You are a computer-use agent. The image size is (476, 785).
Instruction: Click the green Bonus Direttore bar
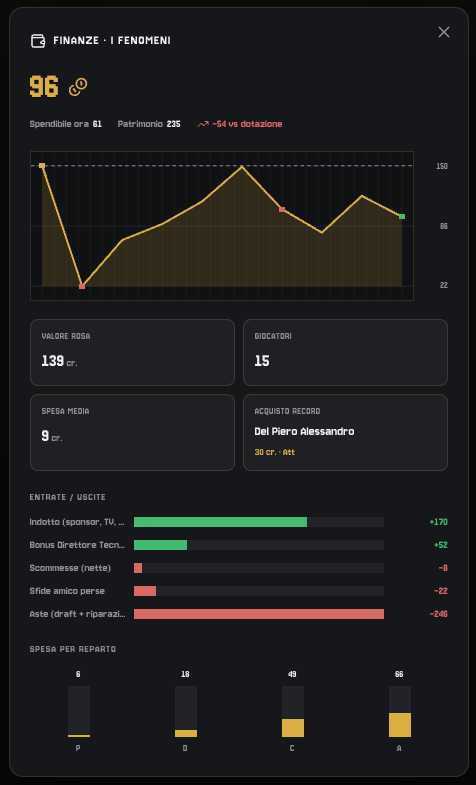click(160, 545)
